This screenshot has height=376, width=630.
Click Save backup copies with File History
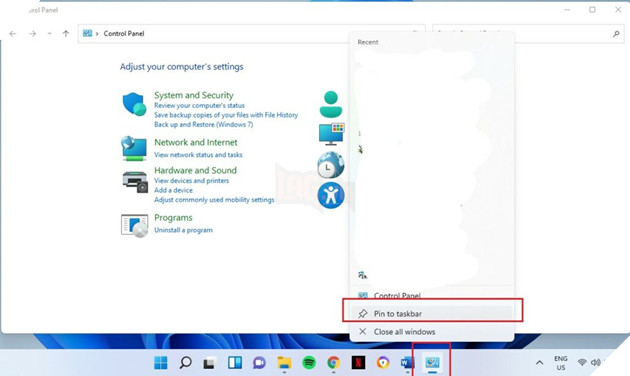coord(226,115)
